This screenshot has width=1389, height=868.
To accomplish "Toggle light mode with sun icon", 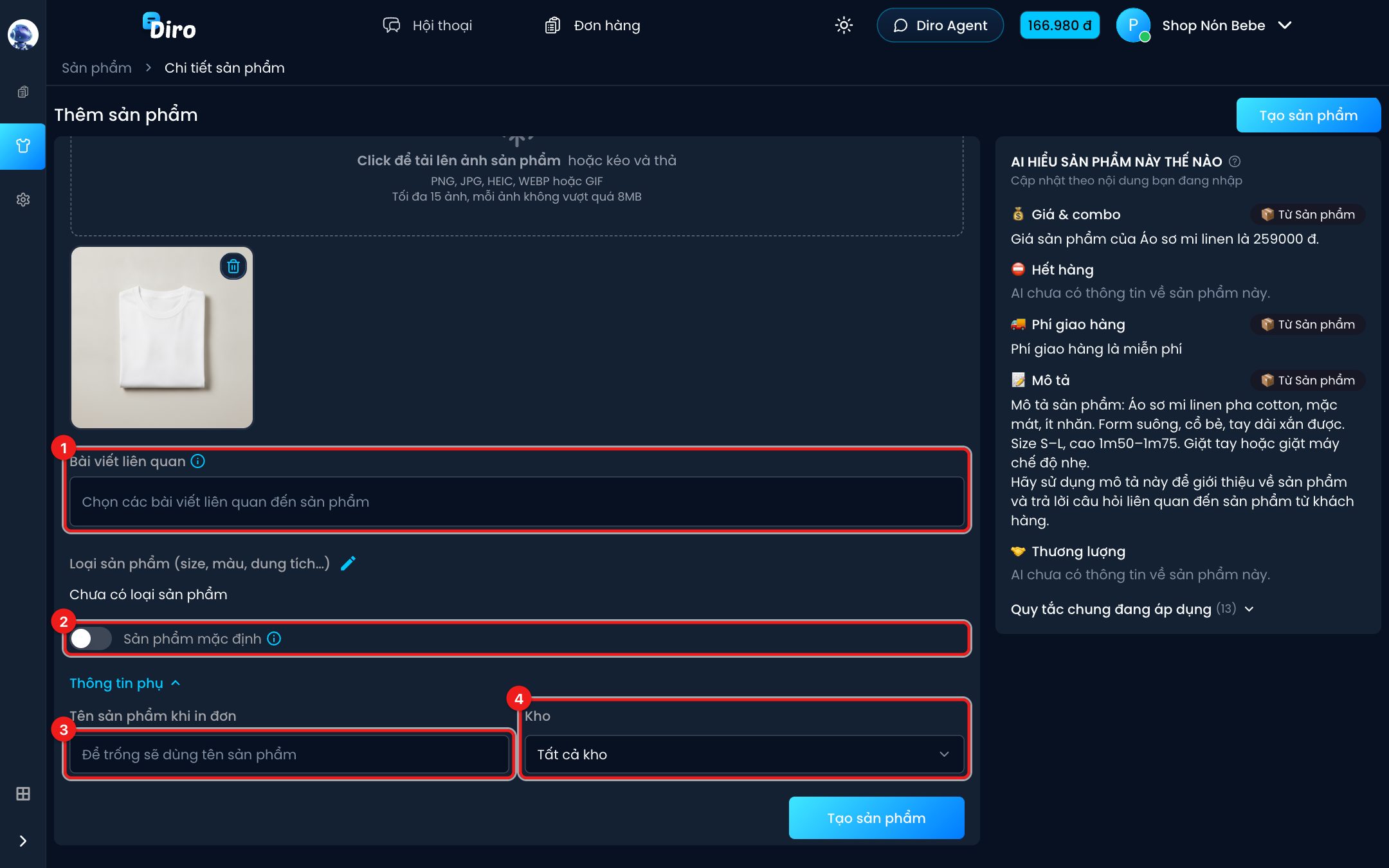I will (844, 25).
